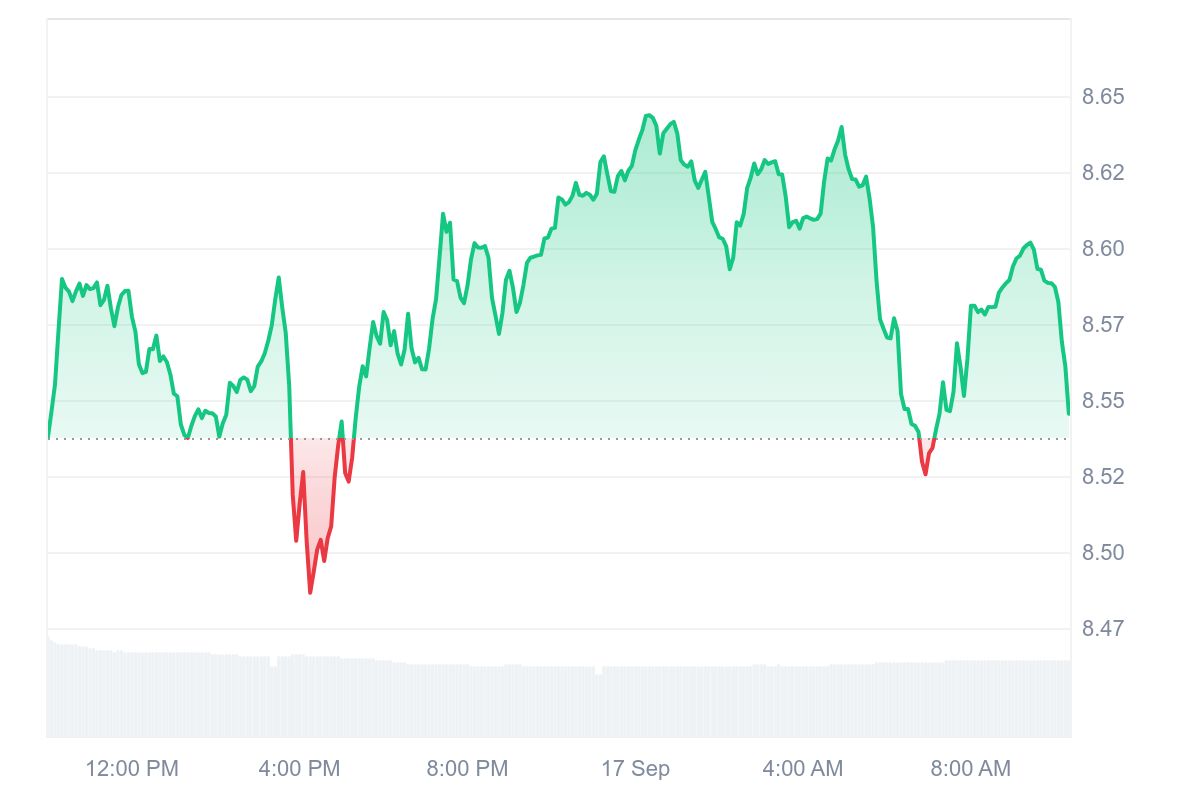Click the highest peak of the green price line

pyautogui.click(x=648, y=115)
